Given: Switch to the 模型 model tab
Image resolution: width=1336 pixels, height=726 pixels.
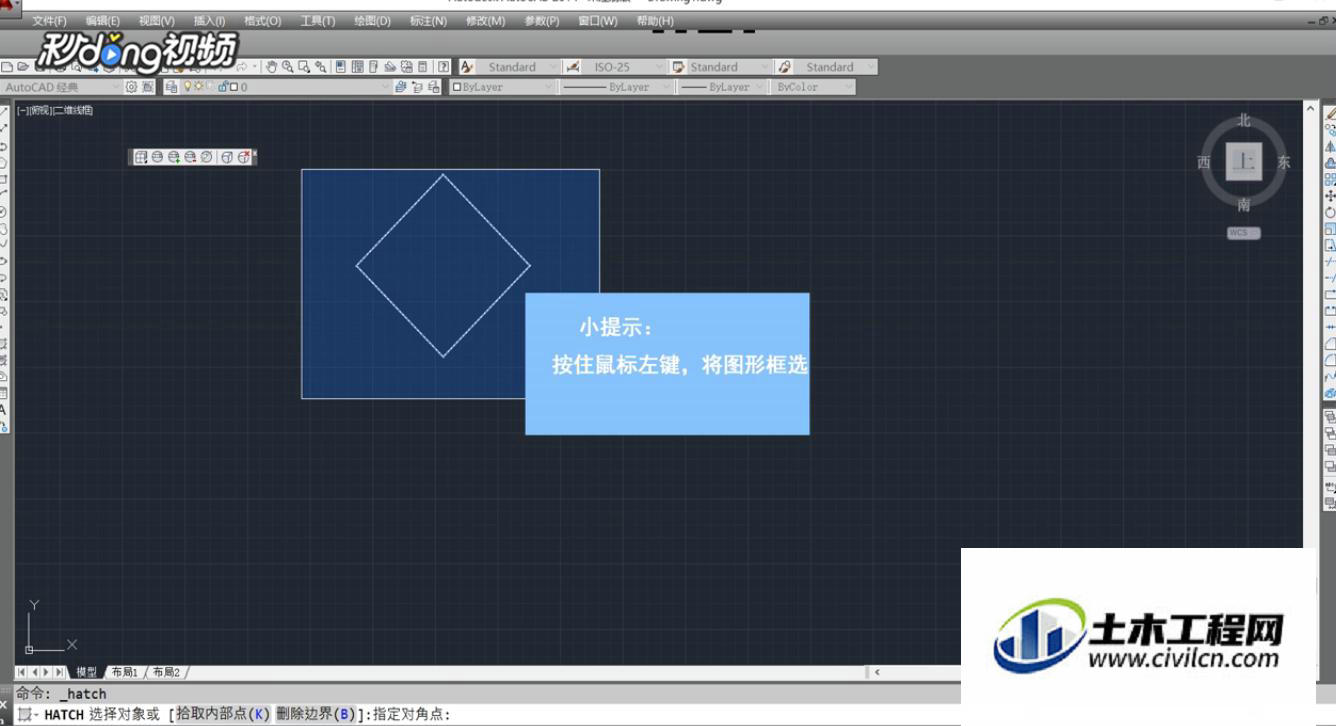Looking at the screenshot, I should coord(87,672).
